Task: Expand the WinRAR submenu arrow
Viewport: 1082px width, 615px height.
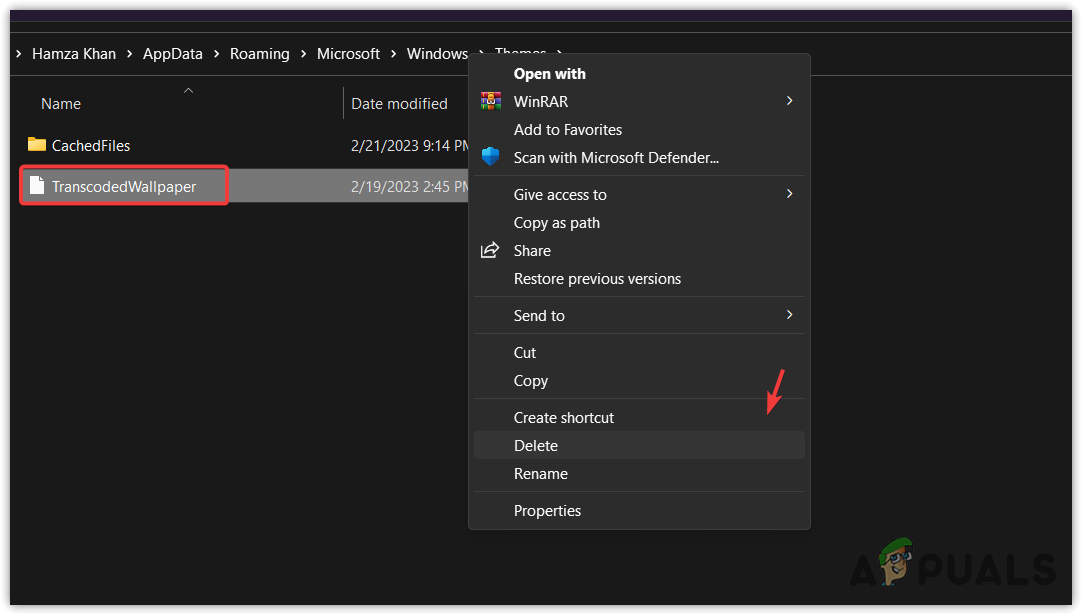Action: point(789,101)
